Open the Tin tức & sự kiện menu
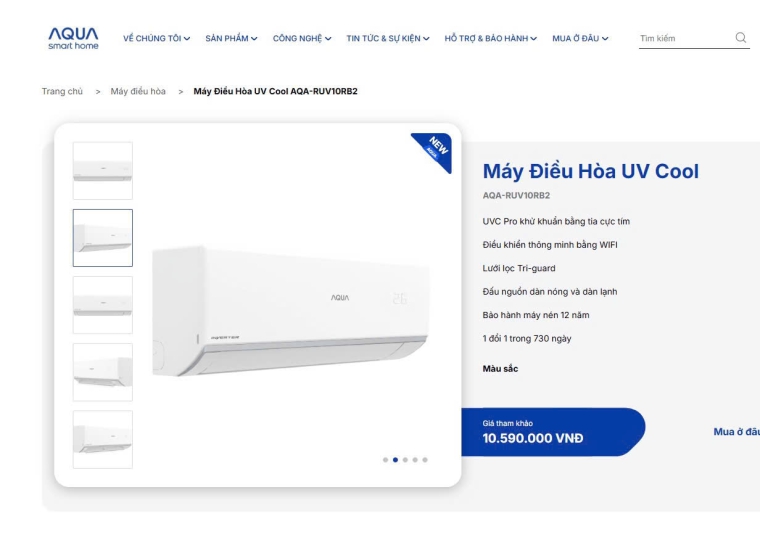Screen dimensions: 760x540 [x=388, y=38]
